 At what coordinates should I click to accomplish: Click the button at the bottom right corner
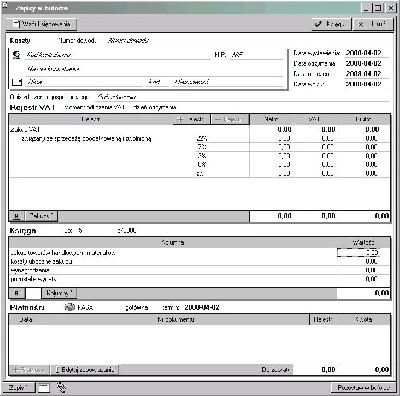pyautogui.click(x=363, y=388)
